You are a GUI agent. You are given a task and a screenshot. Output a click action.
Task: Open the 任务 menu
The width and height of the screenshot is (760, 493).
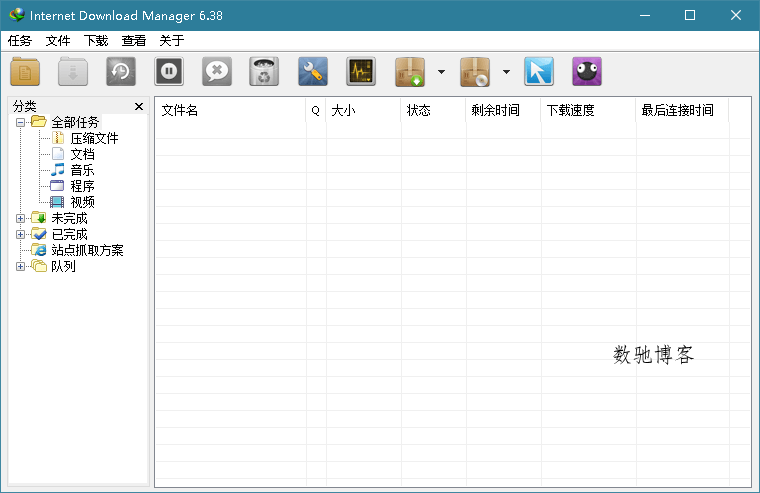point(19,41)
